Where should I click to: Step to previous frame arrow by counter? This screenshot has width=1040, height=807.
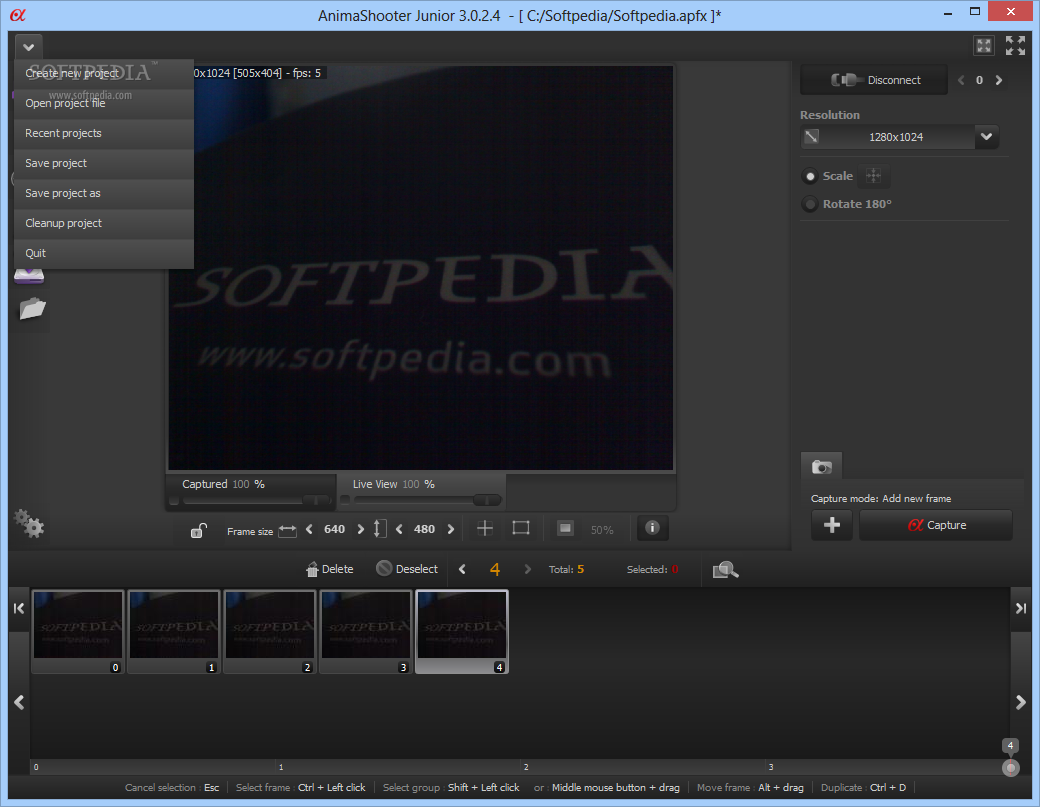click(462, 569)
